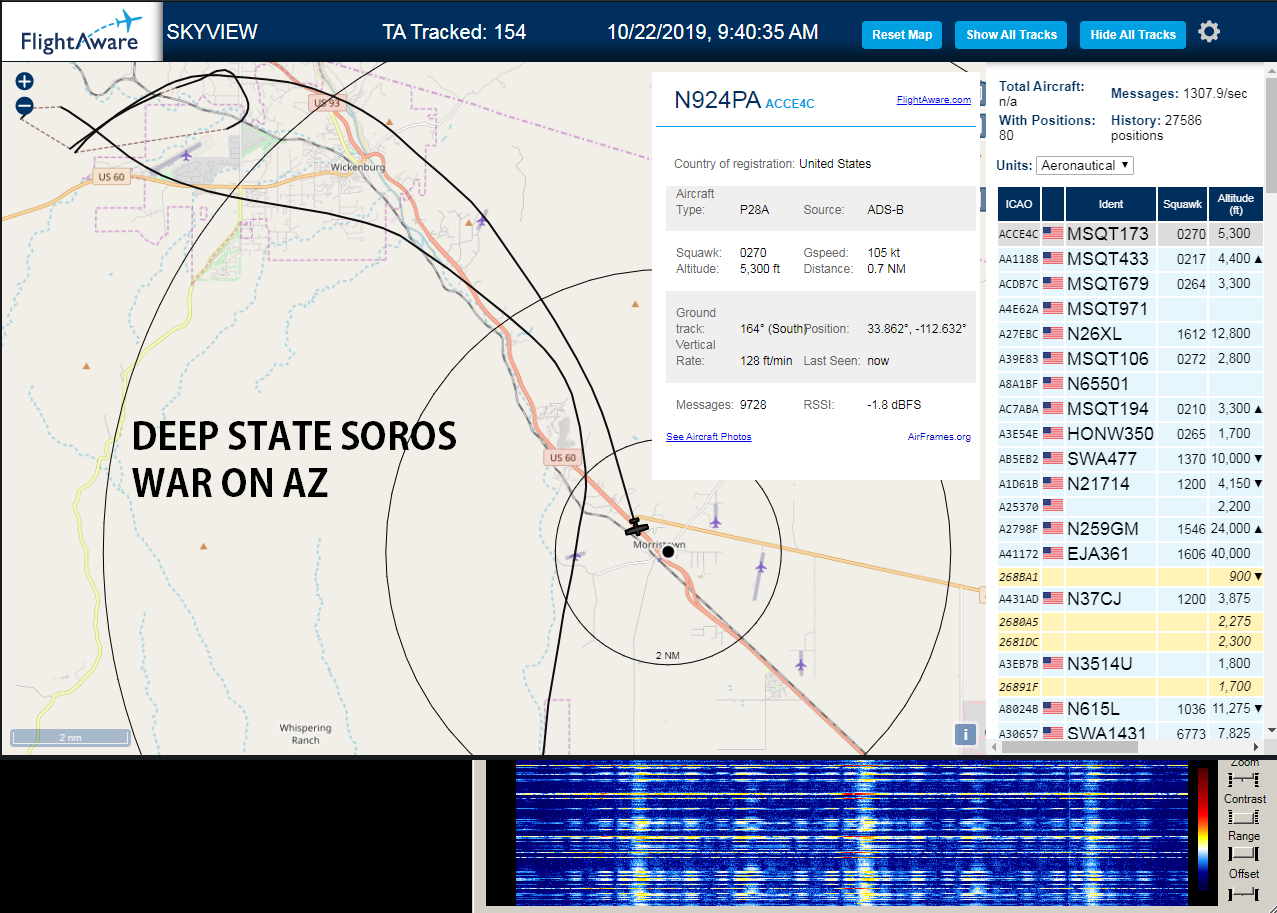Select the 268BA1 yellow row
The image size is (1277, 913).
1131,577
